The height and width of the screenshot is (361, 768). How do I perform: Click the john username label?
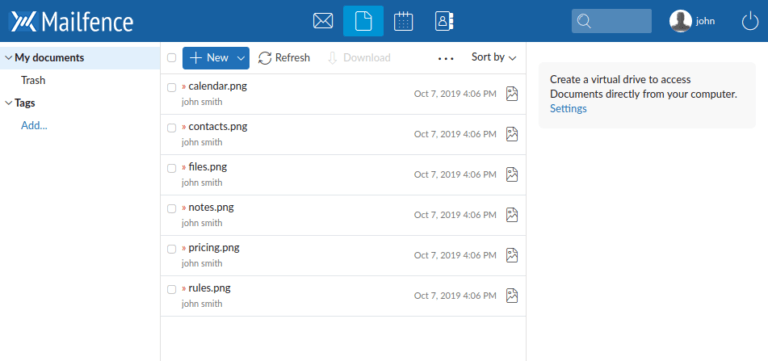(x=705, y=21)
